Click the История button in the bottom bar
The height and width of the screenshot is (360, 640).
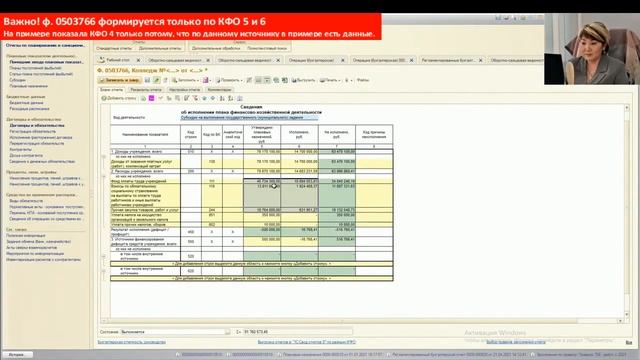point(17,355)
